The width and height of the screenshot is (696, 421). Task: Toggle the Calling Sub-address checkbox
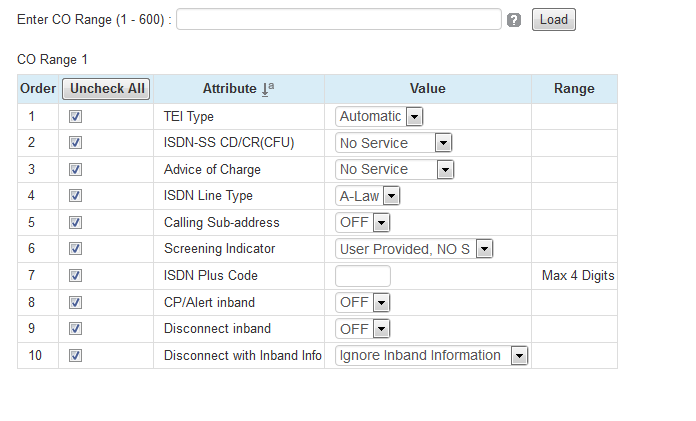coord(75,223)
